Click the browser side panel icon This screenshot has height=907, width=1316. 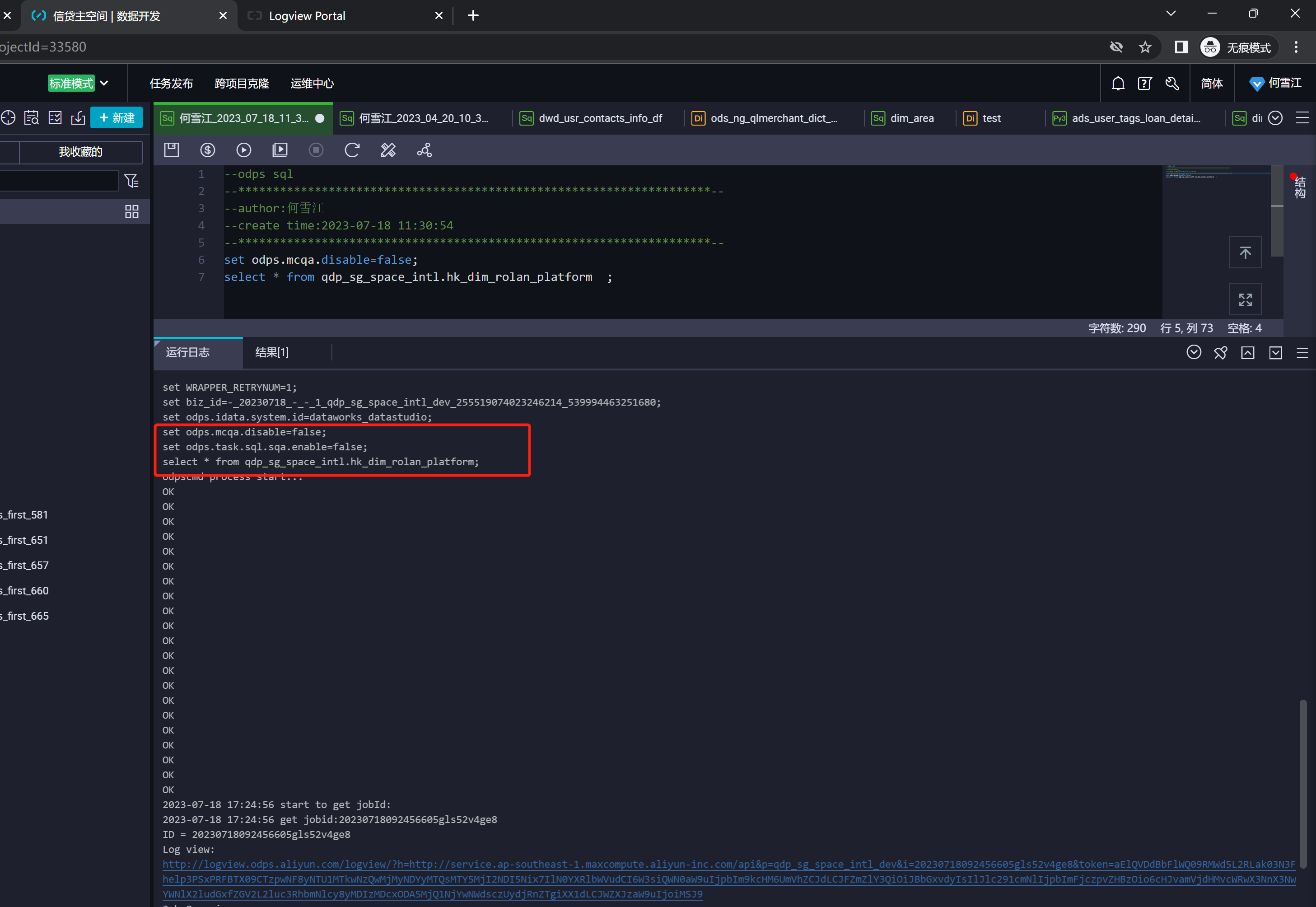(x=1181, y=47)
